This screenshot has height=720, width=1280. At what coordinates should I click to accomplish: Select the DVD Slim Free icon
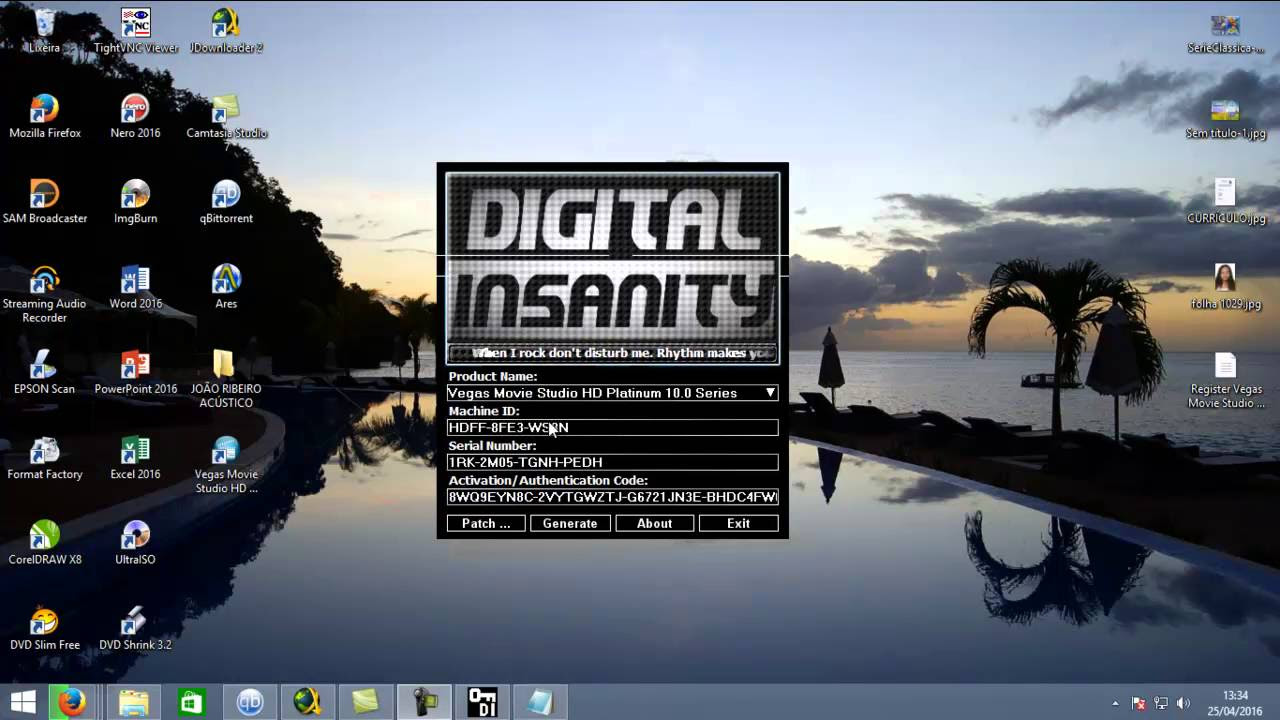pyautogui.click(x=44, y=629)
